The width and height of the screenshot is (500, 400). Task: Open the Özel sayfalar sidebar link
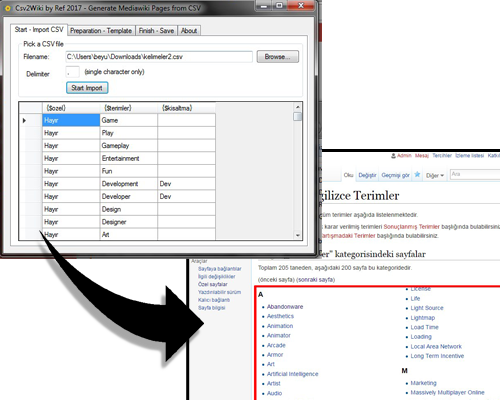[x=213, y=284]
